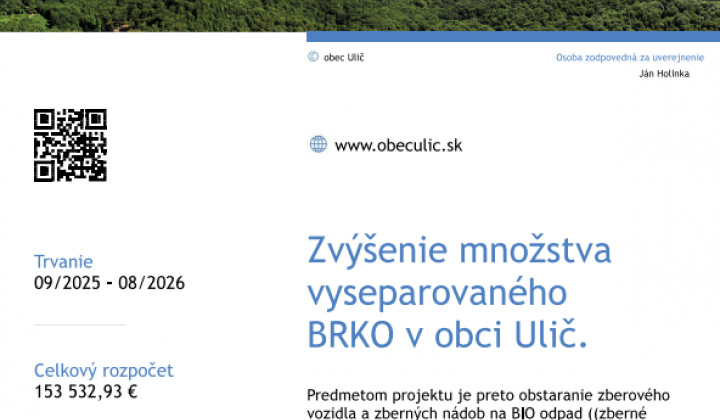Select the name 'Ján Holinka'
The height and width of the screenshot is (420, 720).
point(664,73)
